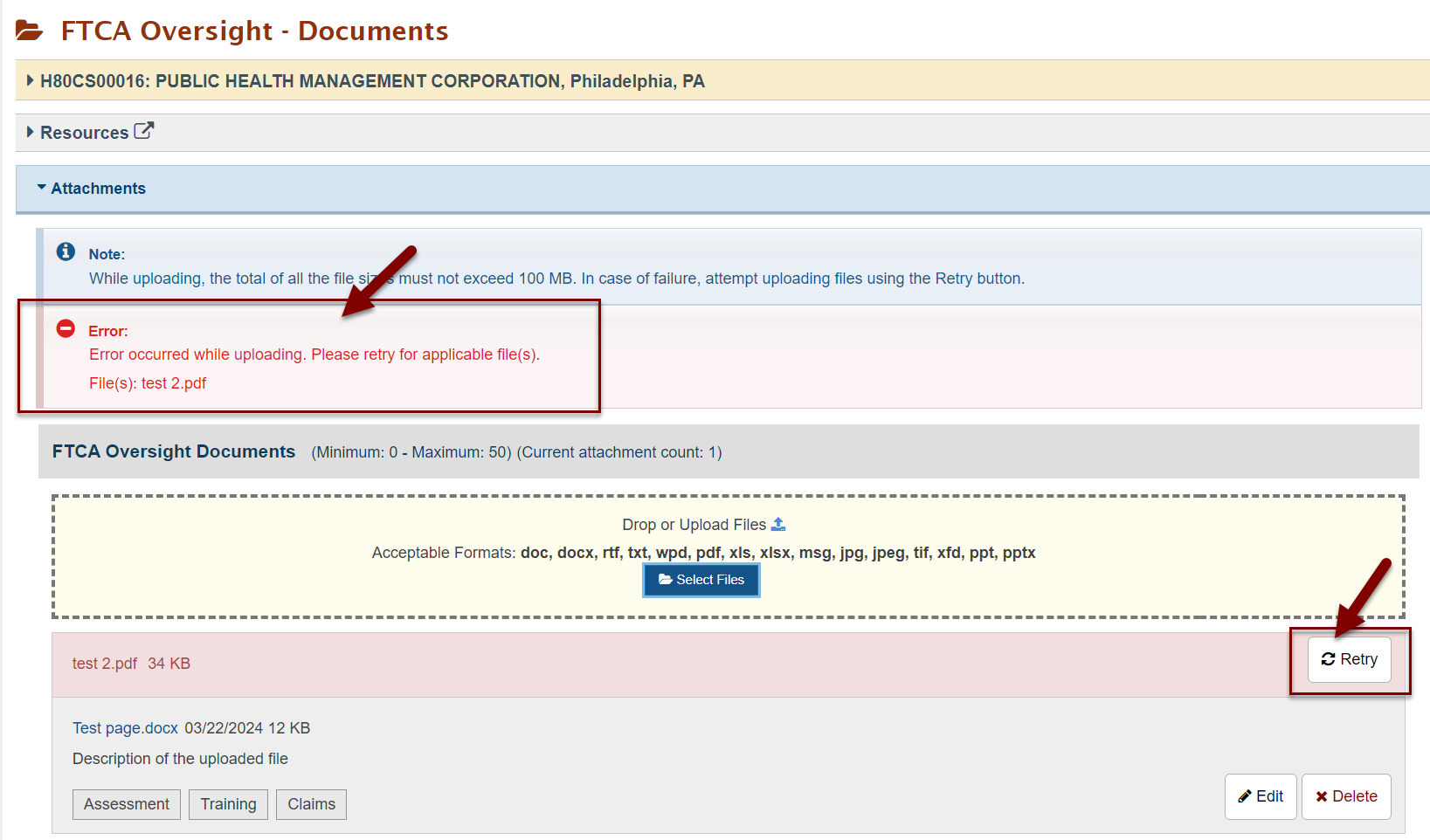1430x840 pixels.
Task: Delete the Test page.docx attachment
Action: [x=1346, y=796]
